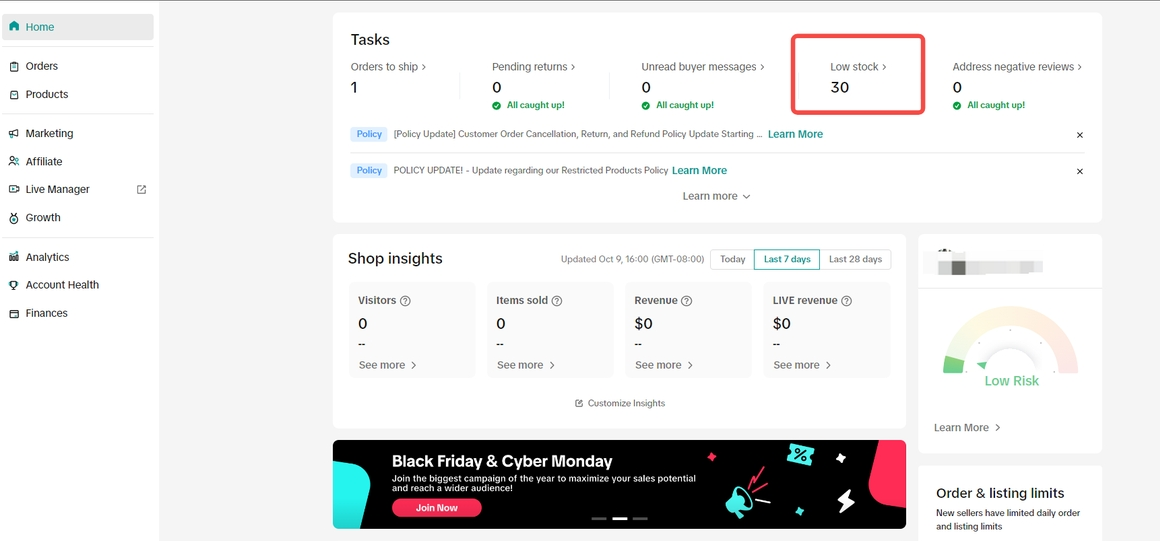1160x541 pixels.
Task: Open Analytics in the sidebar menu
Action: 47,257
